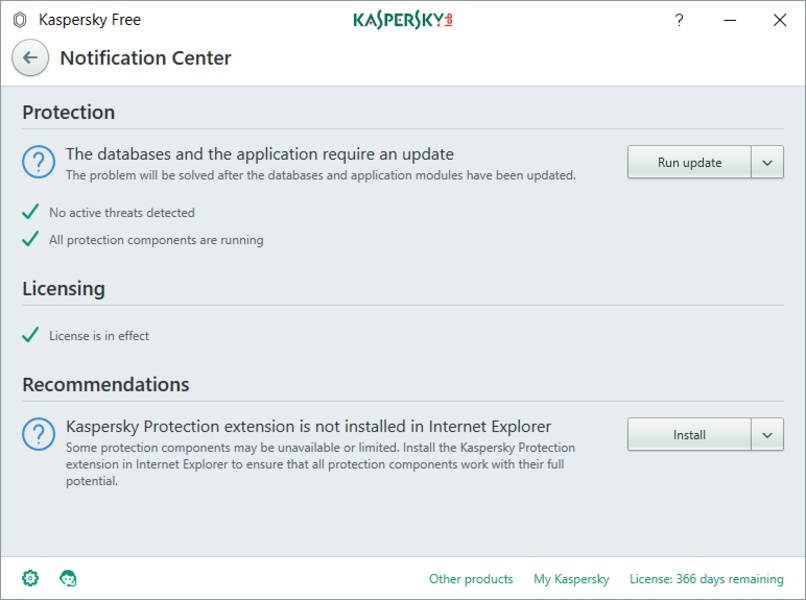Click License: 366 days remaining link
Screen dimensions: 806x600
tap(706, 579)
